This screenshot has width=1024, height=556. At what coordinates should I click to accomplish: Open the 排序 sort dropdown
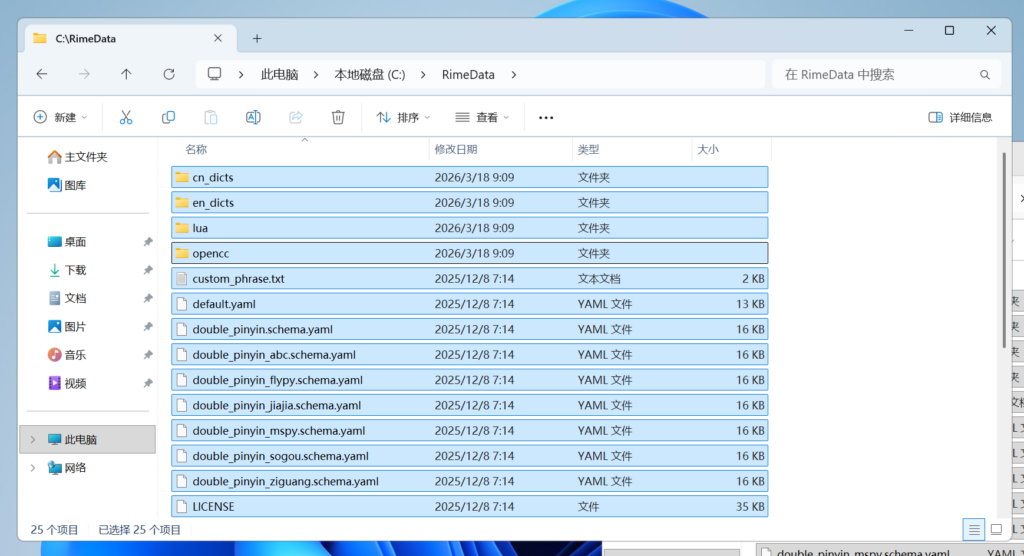[406, 117]
